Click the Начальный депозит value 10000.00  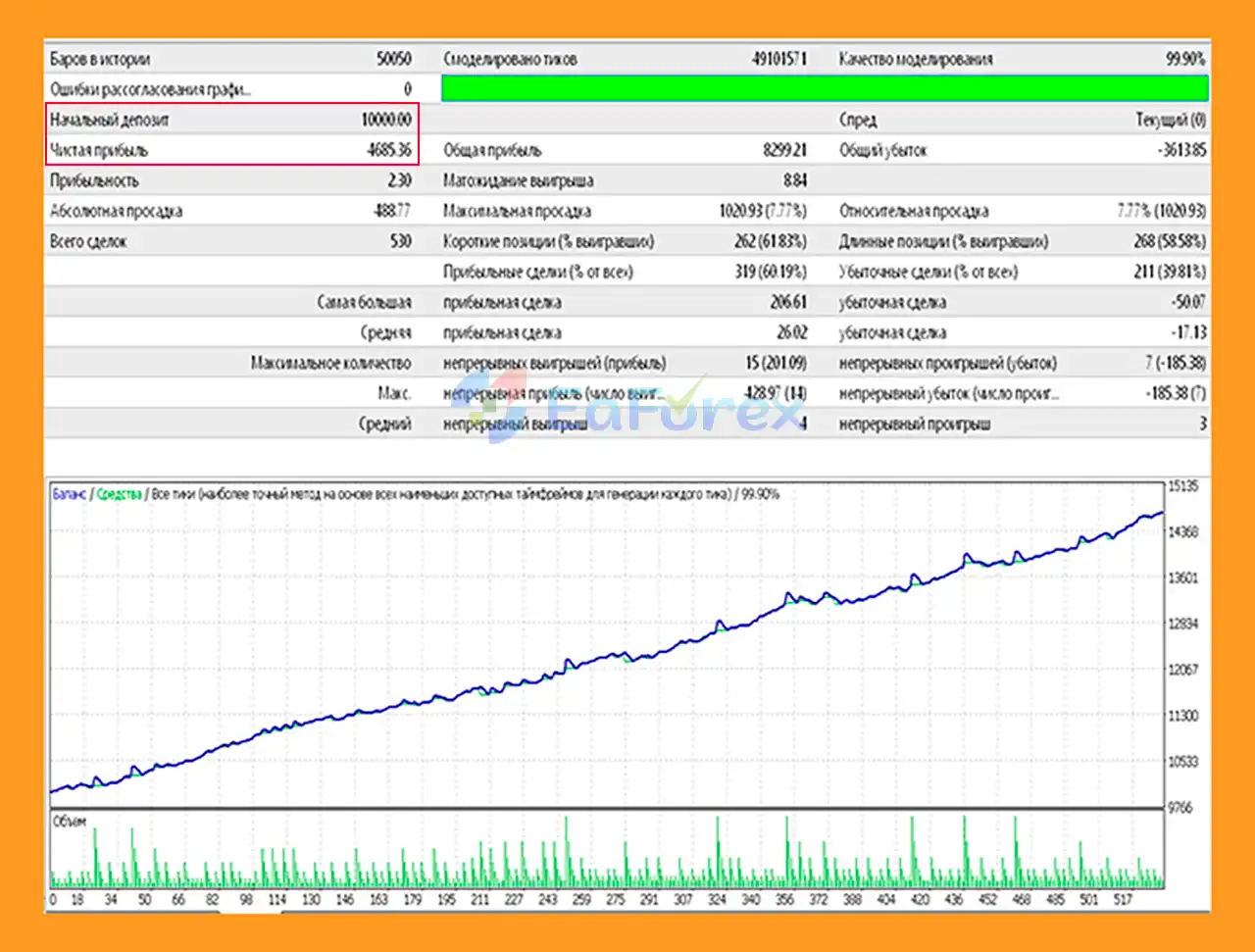(x=386, y=120)
